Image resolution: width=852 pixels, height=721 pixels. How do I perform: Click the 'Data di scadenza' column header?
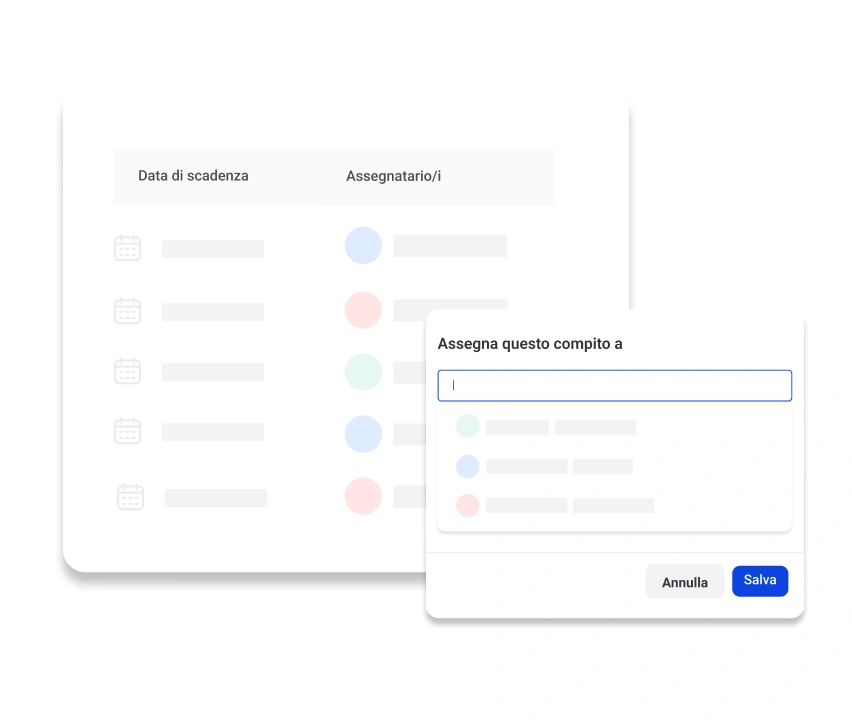click(x=193, y=176)
